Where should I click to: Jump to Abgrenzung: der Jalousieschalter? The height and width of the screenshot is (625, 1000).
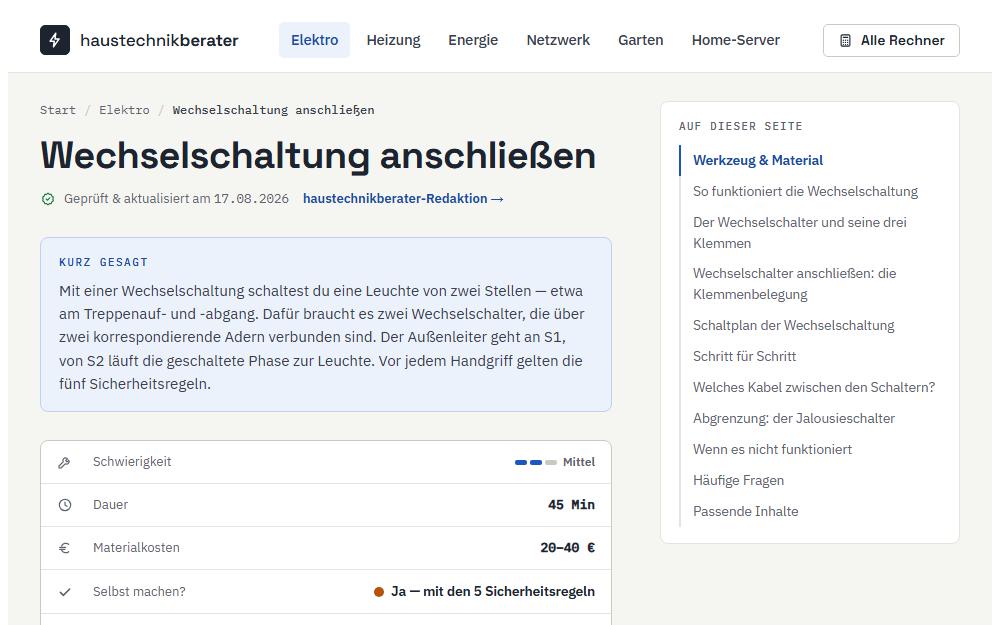[794, 418]
